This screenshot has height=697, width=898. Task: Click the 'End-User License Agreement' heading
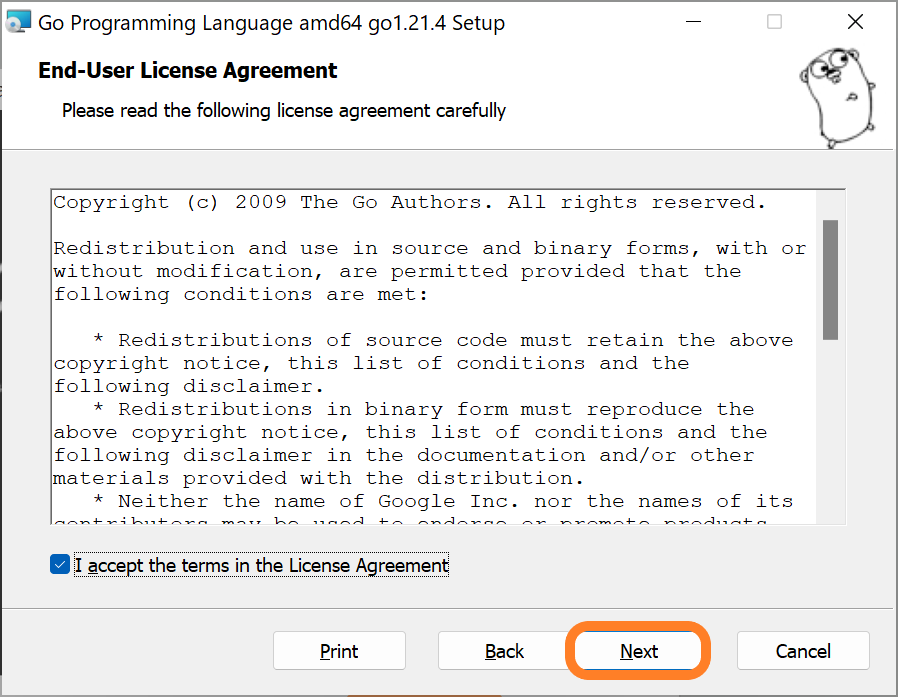click(188, 70)
